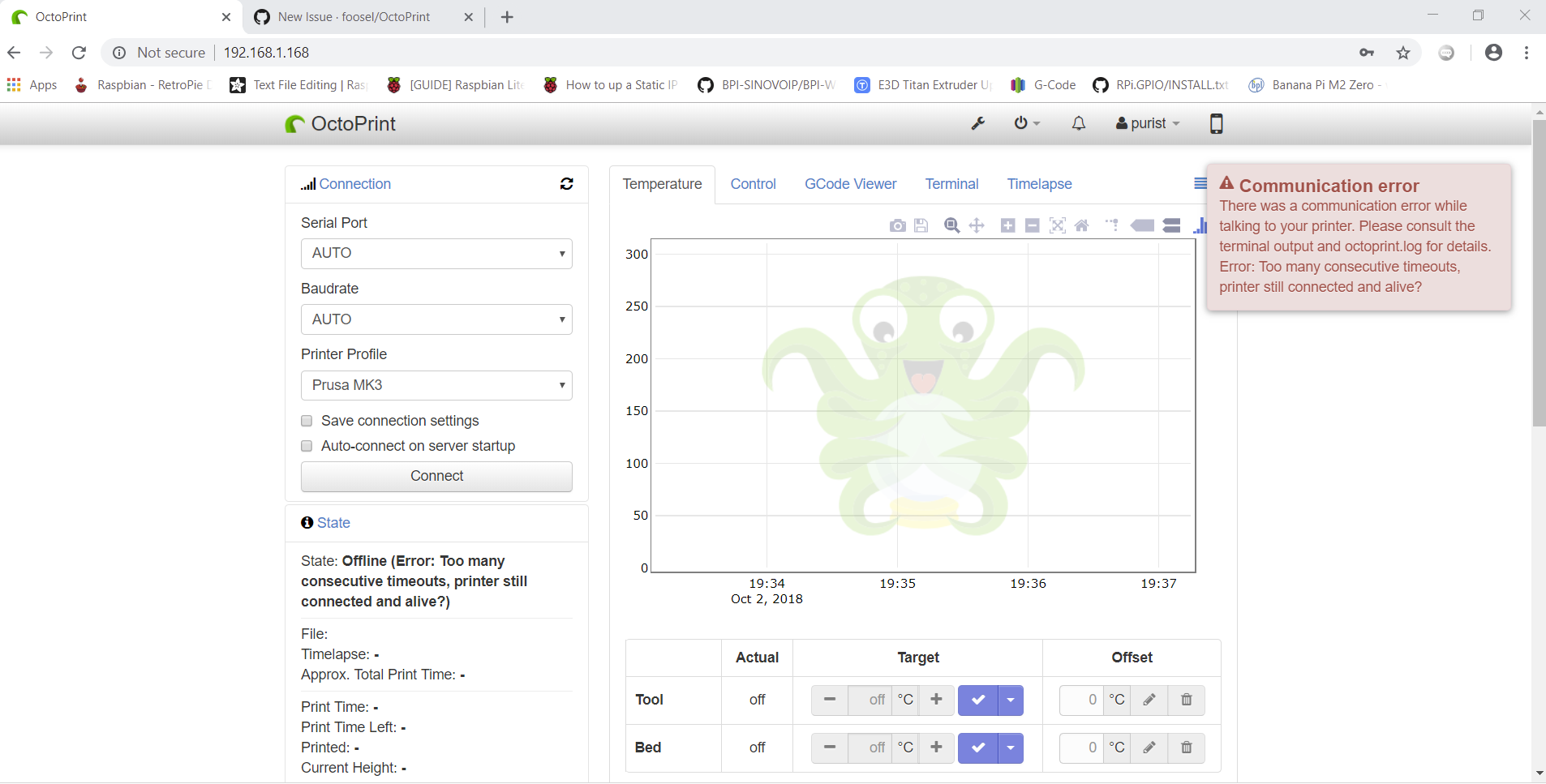Viewport: 1546px width, 784px height.
Task: Open Tool target preset dropdown arrow
Action: click(x=1011, y=700)
